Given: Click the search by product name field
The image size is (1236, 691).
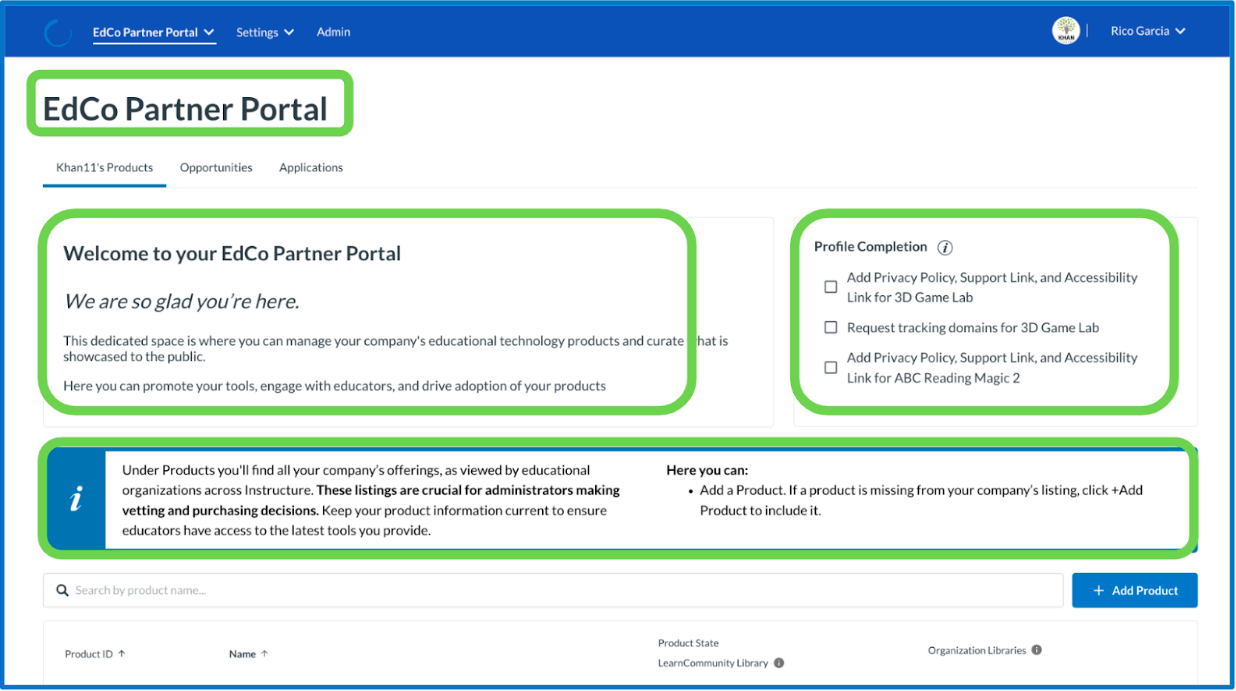Looking at the screenshot, I should [x=553, y=591].
